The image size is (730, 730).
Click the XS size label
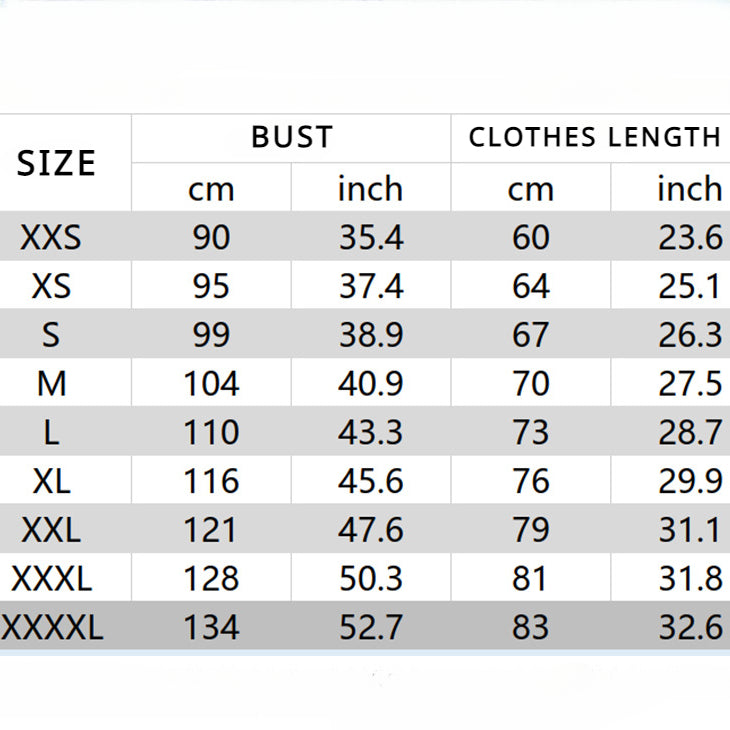click(51, 286)
